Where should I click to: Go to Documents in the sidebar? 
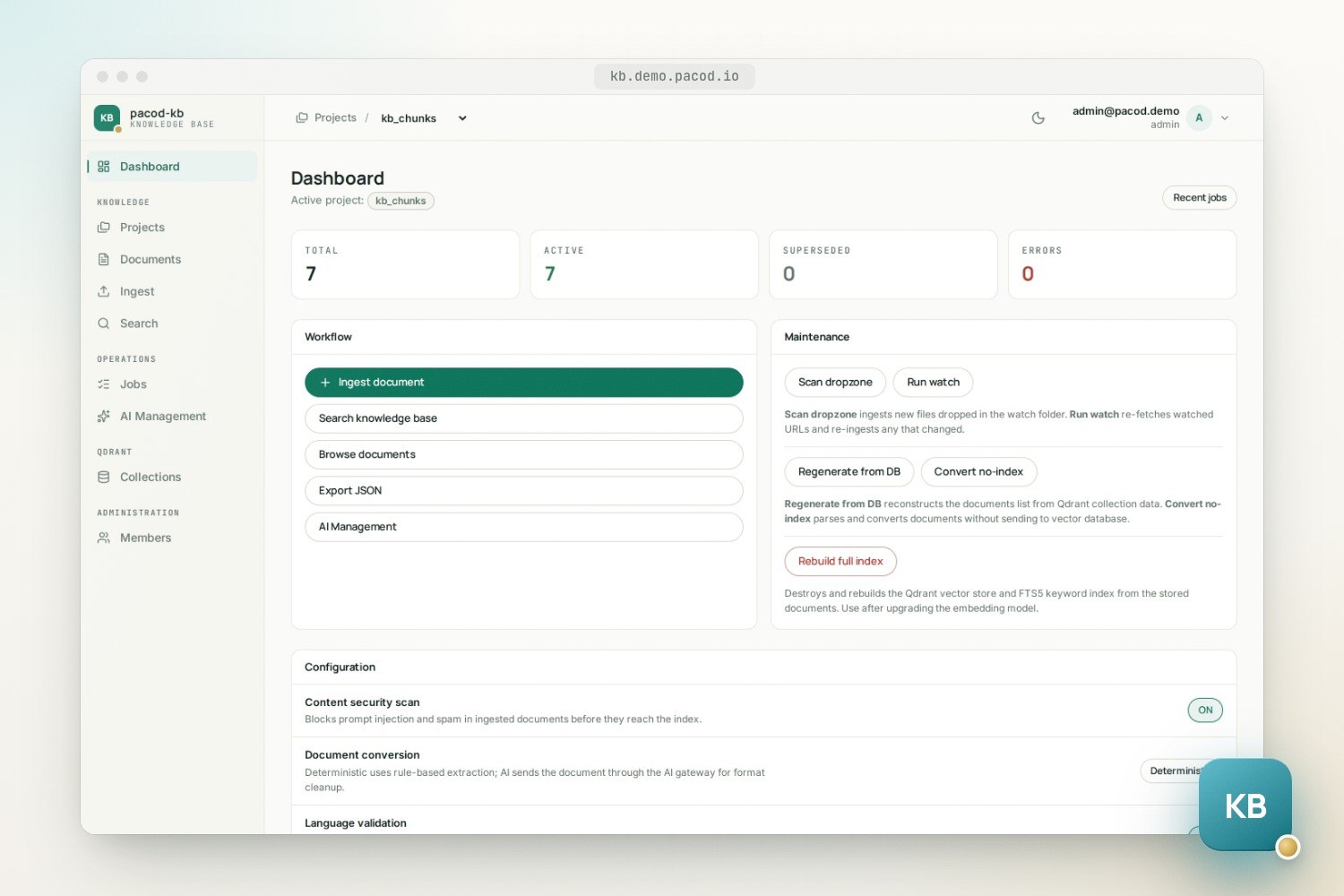[171, 260]
